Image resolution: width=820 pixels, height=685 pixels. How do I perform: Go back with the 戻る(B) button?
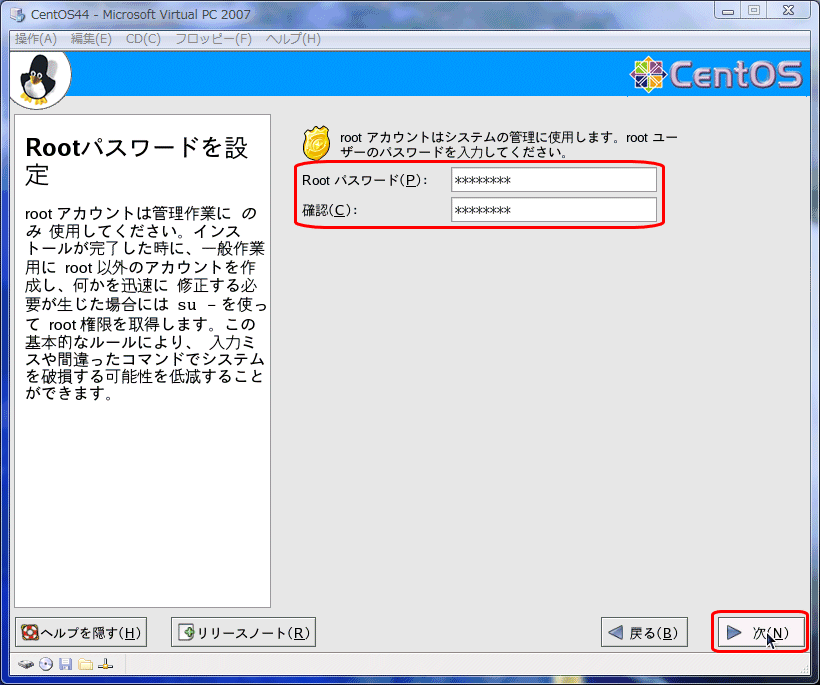click(644, 633)
